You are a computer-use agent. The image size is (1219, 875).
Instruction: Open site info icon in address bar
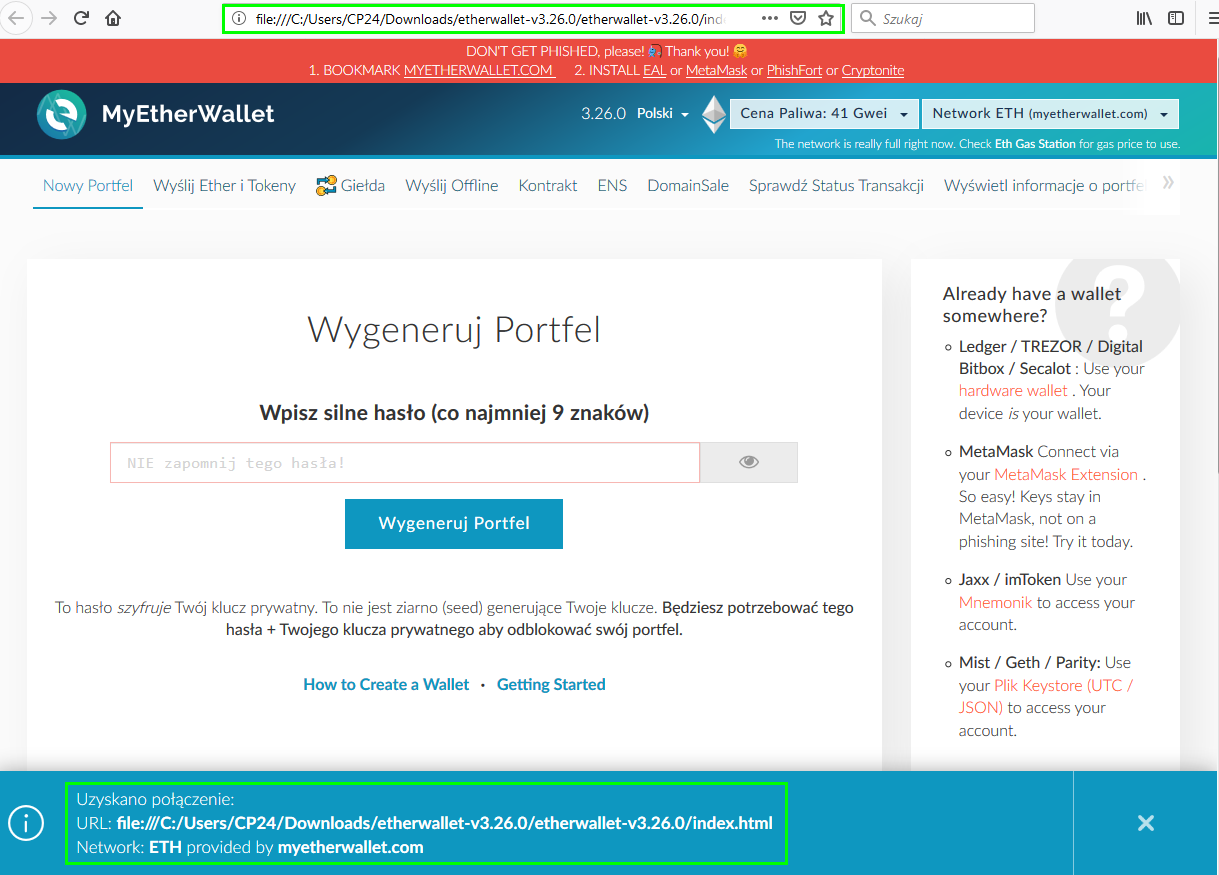coord(238,18)
